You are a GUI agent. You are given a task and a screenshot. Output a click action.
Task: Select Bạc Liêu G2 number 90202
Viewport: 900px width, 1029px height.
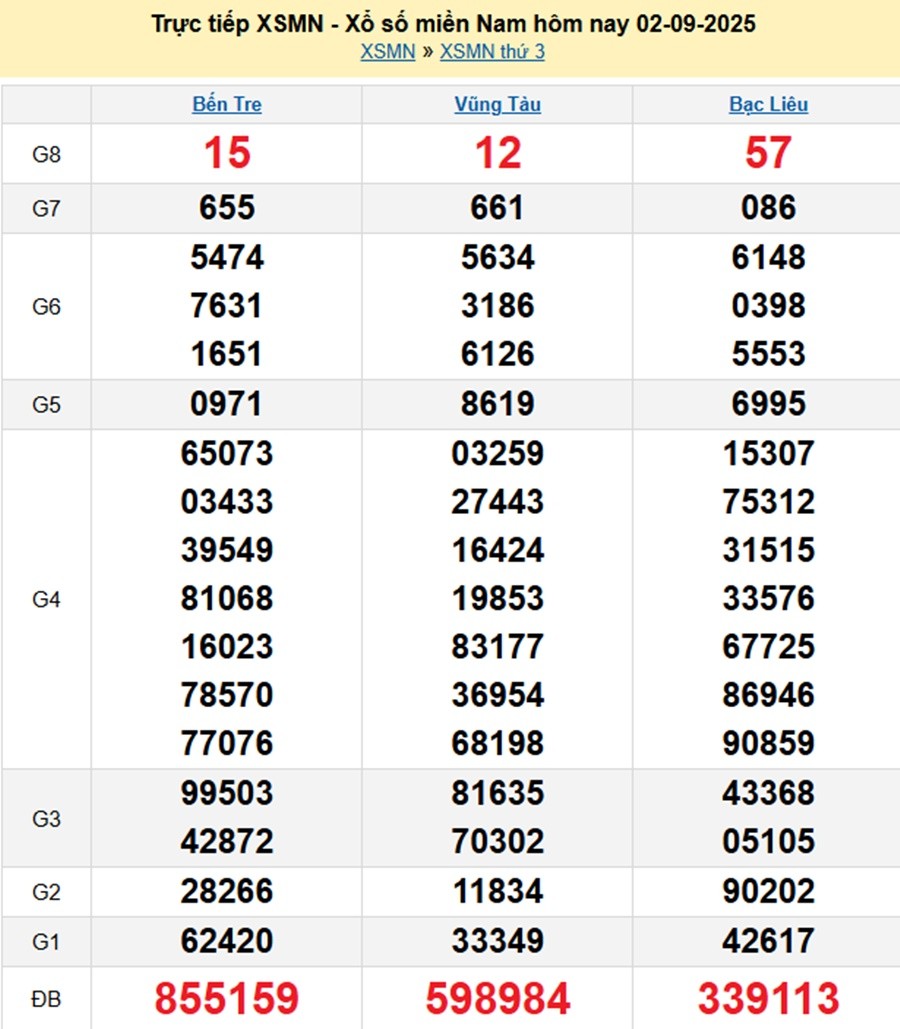pos(768,891)
